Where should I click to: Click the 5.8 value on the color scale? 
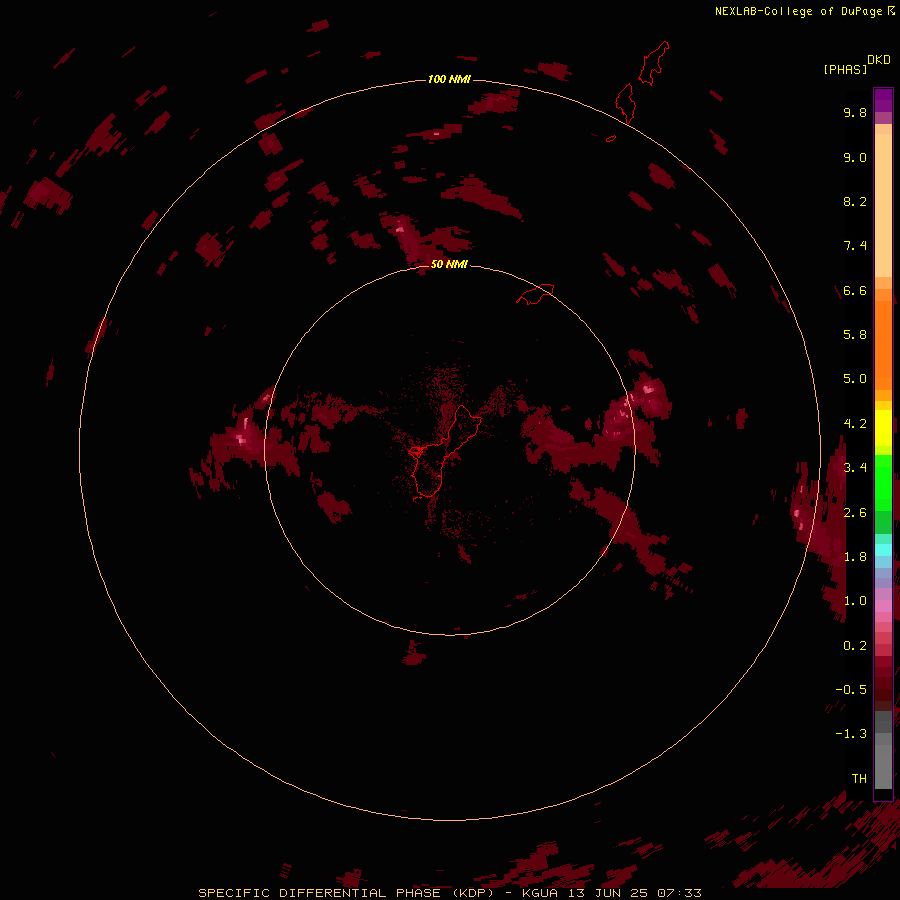(x=855, y=335)
